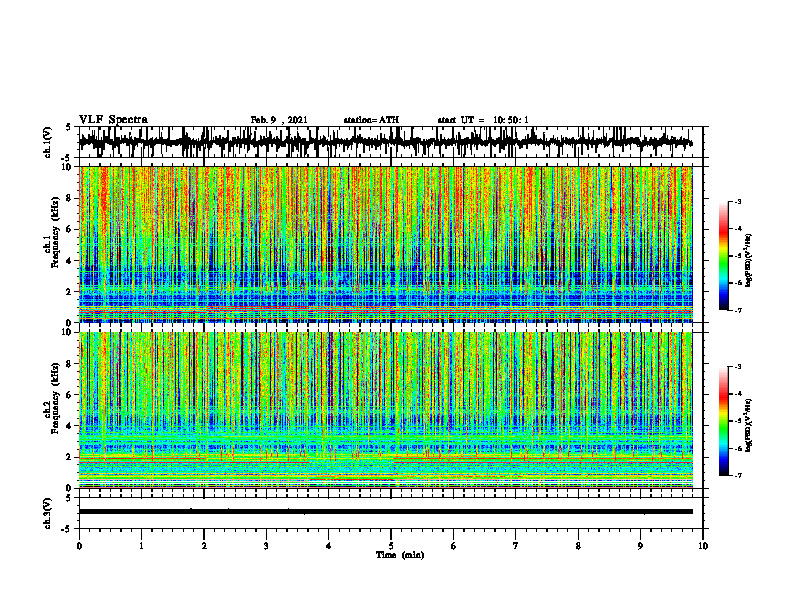Viewport: 792px width, 612px height.
Task: Click the "start UT = 10:50:1" header text
Action: [483, 120]
